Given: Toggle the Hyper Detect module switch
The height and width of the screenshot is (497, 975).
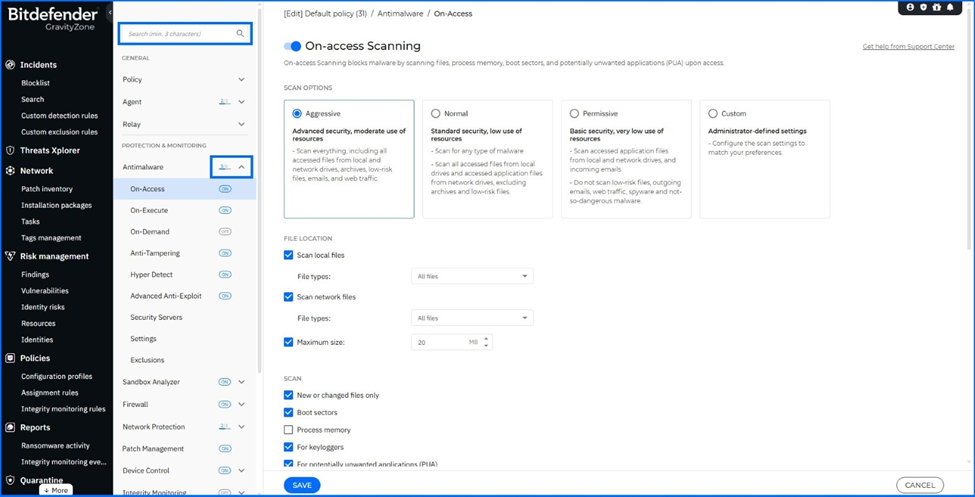Looking at the screenshot, I should point(225,274).
